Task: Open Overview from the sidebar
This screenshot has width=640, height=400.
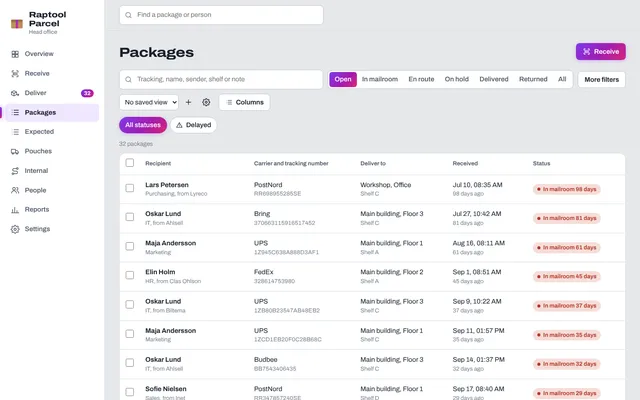Action: point(39,54)
